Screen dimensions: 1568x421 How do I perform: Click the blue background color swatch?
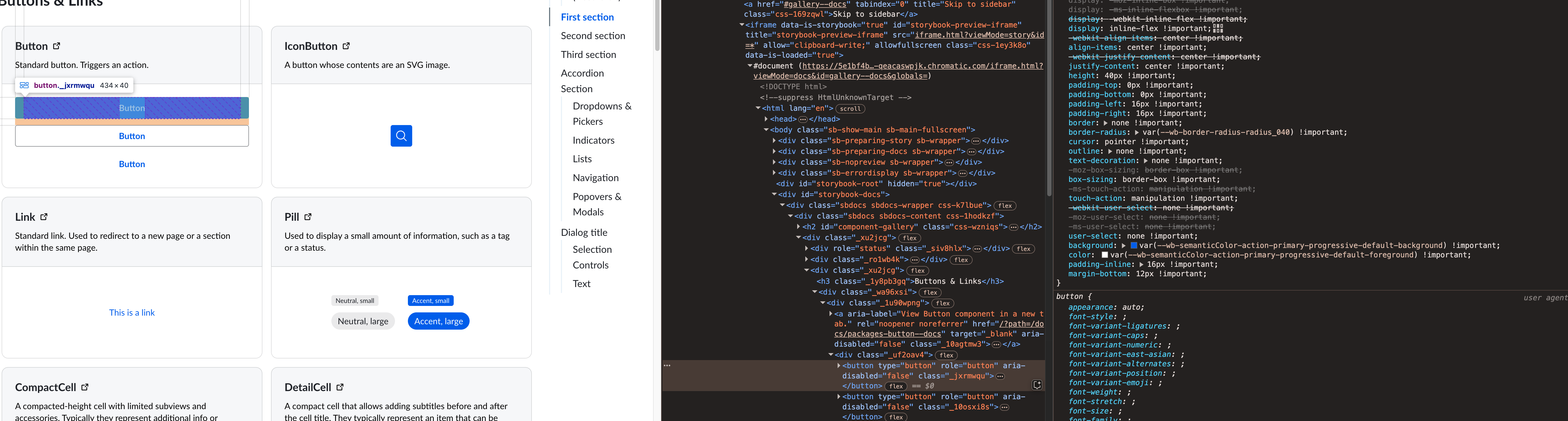(1134, 246)
